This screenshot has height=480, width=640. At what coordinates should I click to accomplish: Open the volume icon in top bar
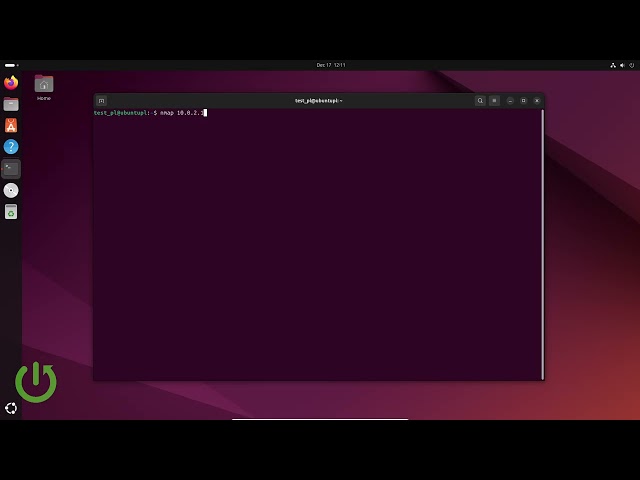pos(622,65)
